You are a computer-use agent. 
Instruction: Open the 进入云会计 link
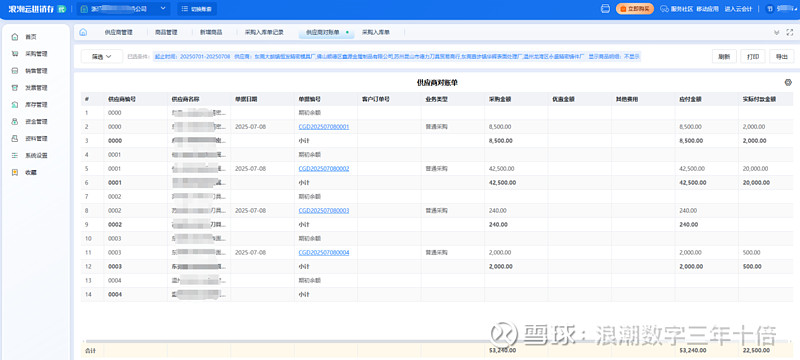[738, 9]
